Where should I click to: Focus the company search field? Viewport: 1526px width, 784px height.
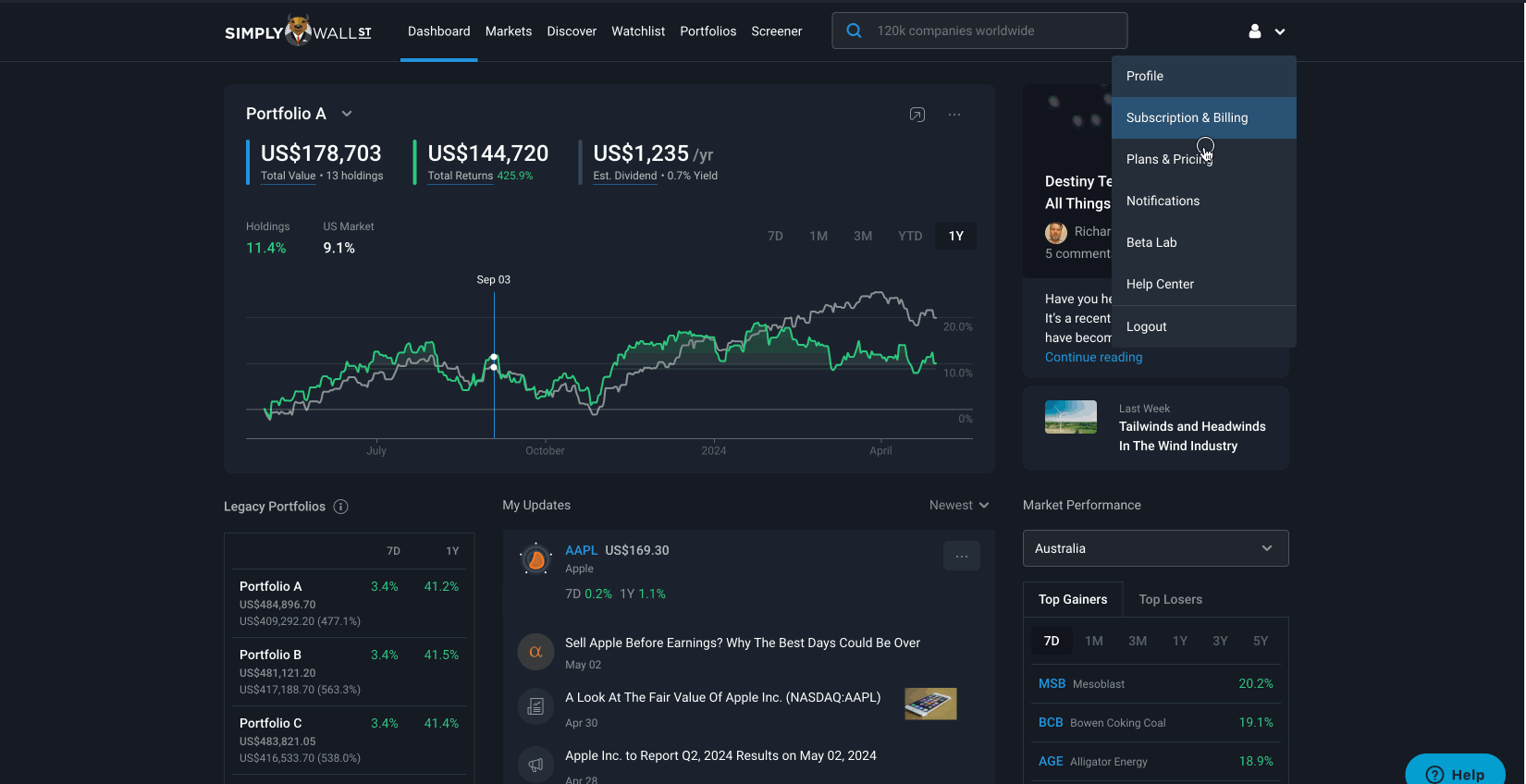[979, 31]
